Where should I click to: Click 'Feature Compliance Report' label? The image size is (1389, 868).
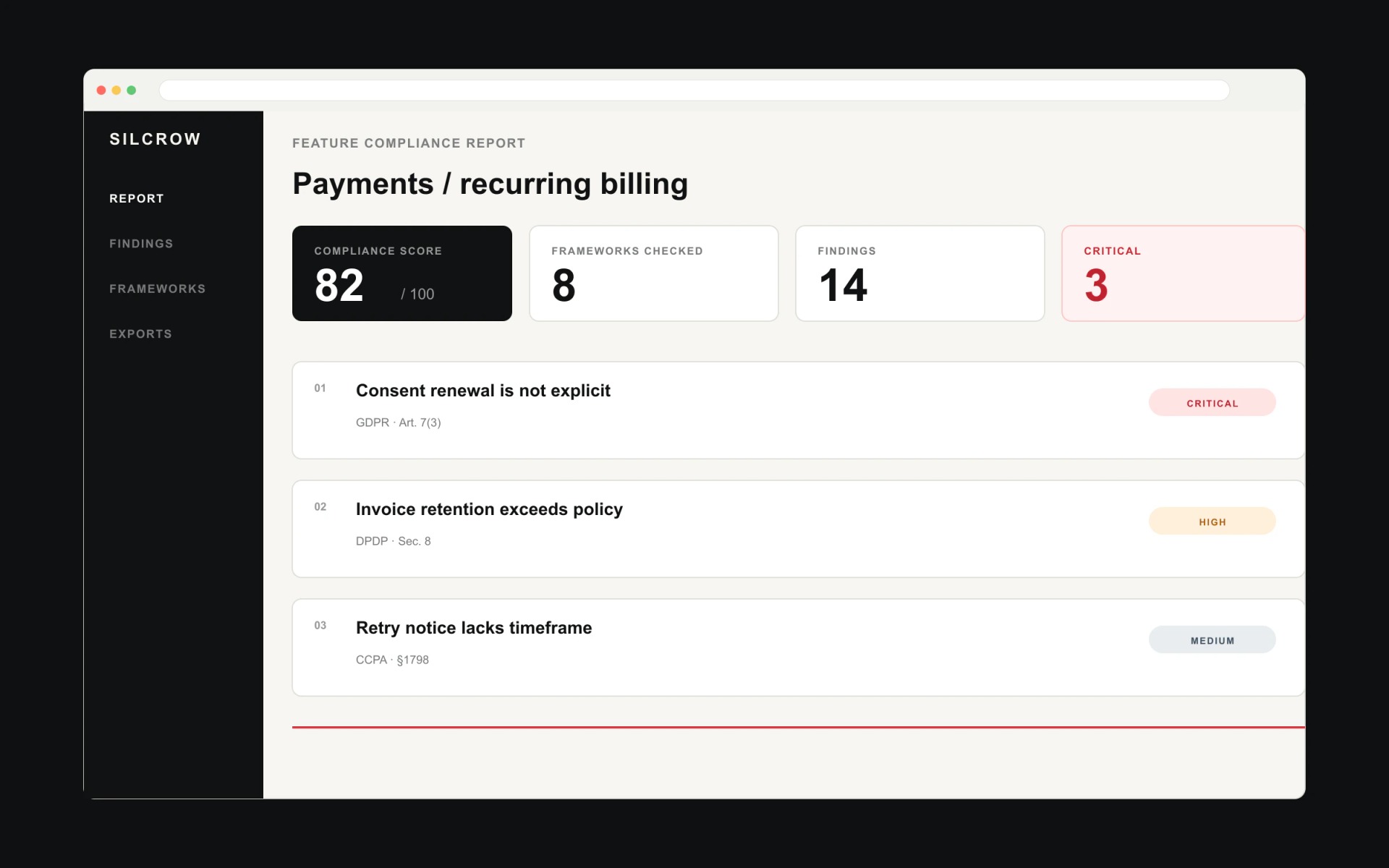[409, 143]
